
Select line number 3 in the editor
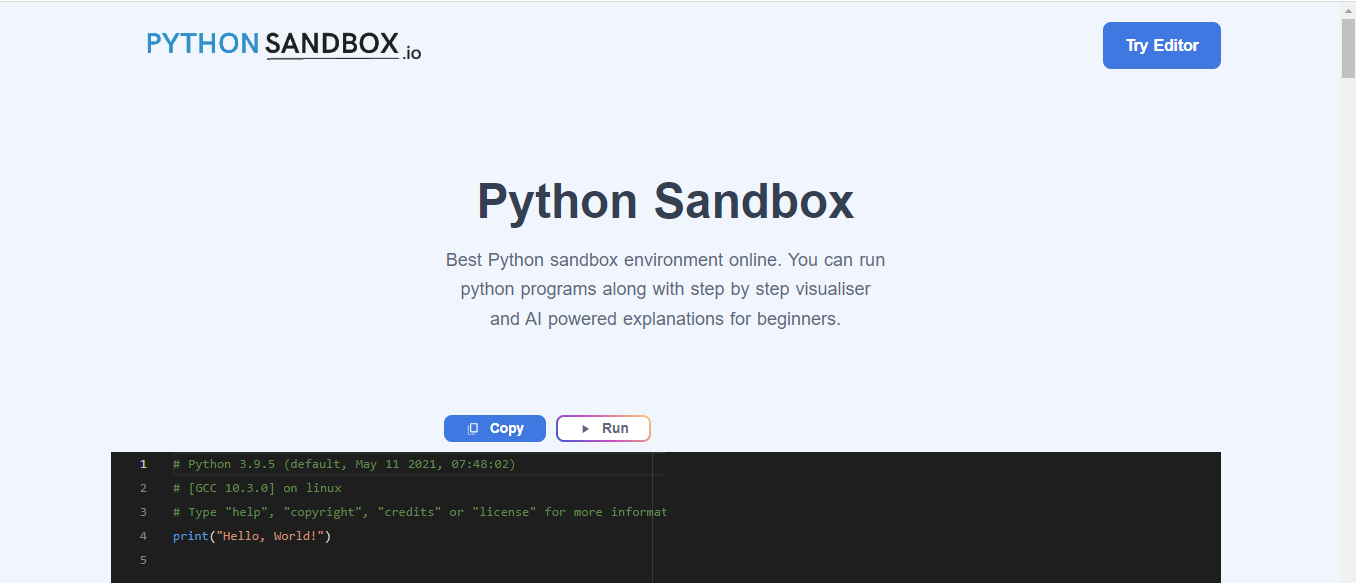143,512
